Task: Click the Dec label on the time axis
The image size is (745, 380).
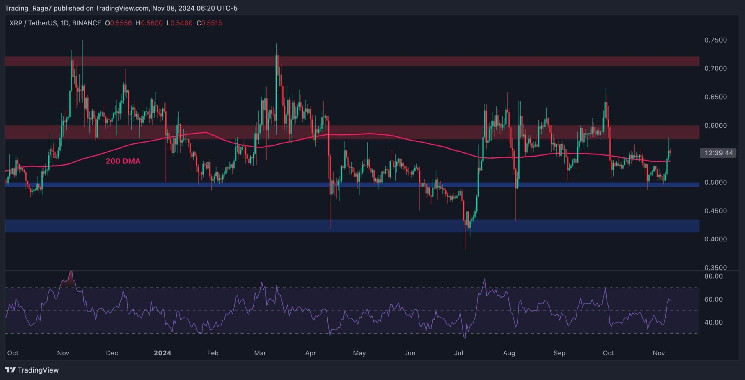Action: [112, 353]
